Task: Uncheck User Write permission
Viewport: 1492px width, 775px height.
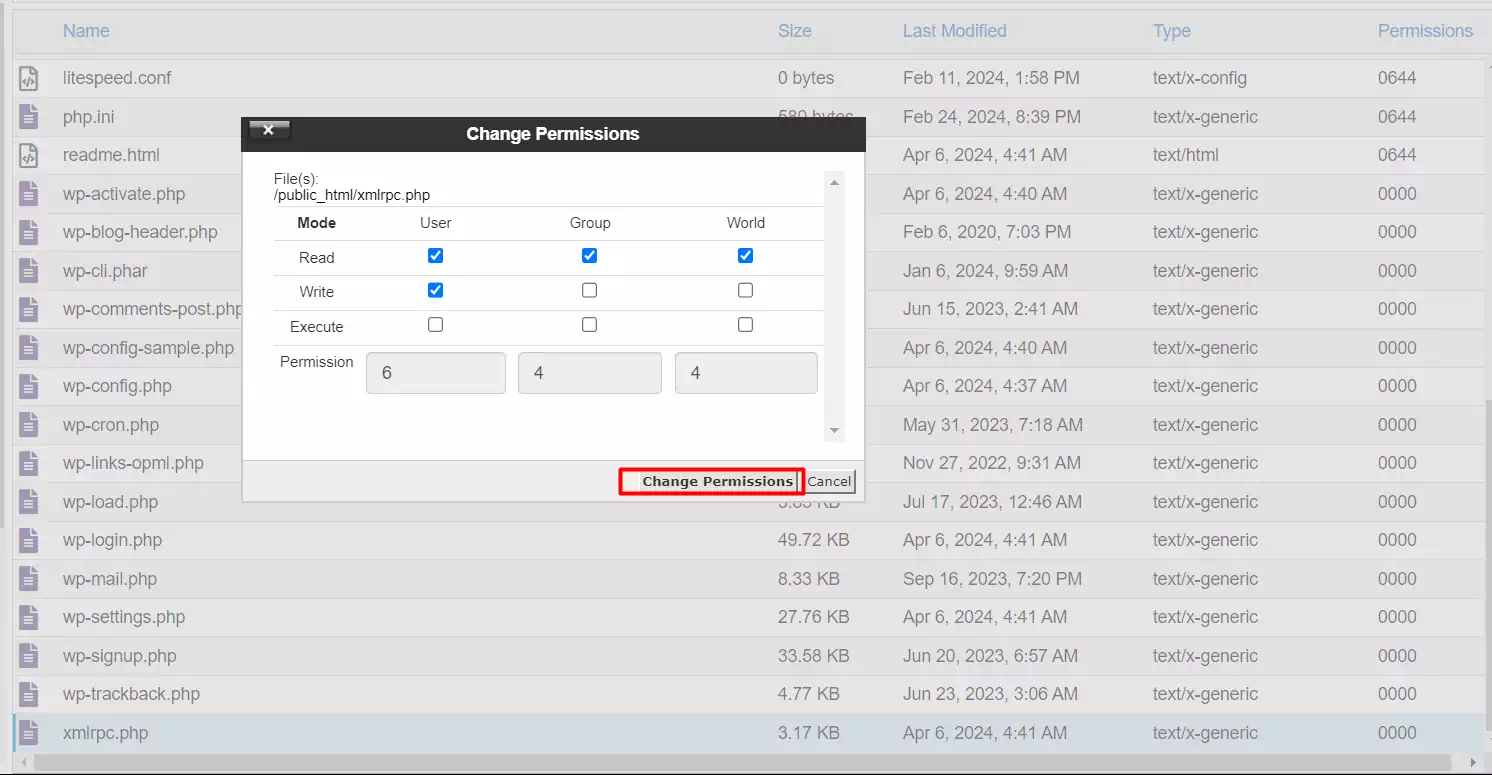Action: (435, 290)
